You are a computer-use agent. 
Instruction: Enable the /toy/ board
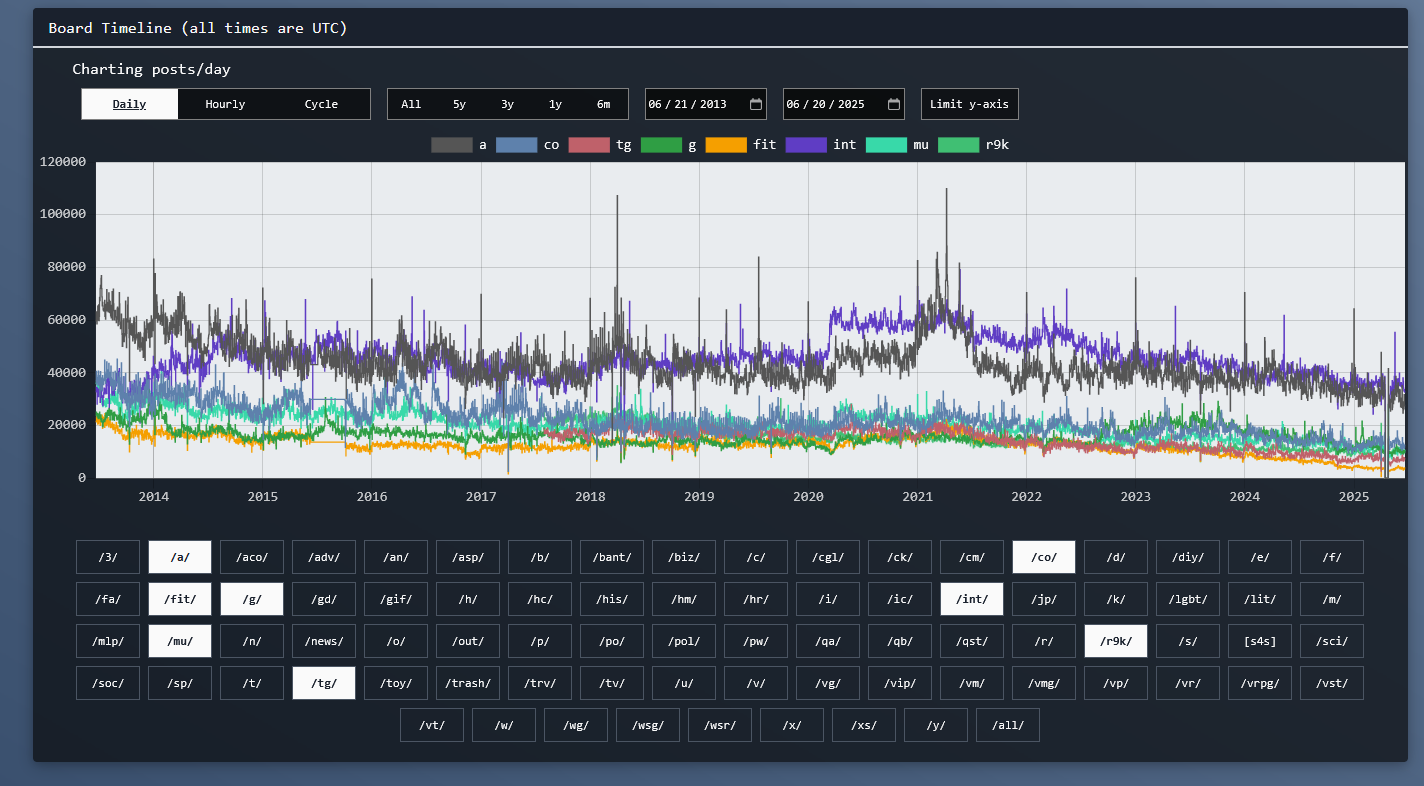coord(396,683)
